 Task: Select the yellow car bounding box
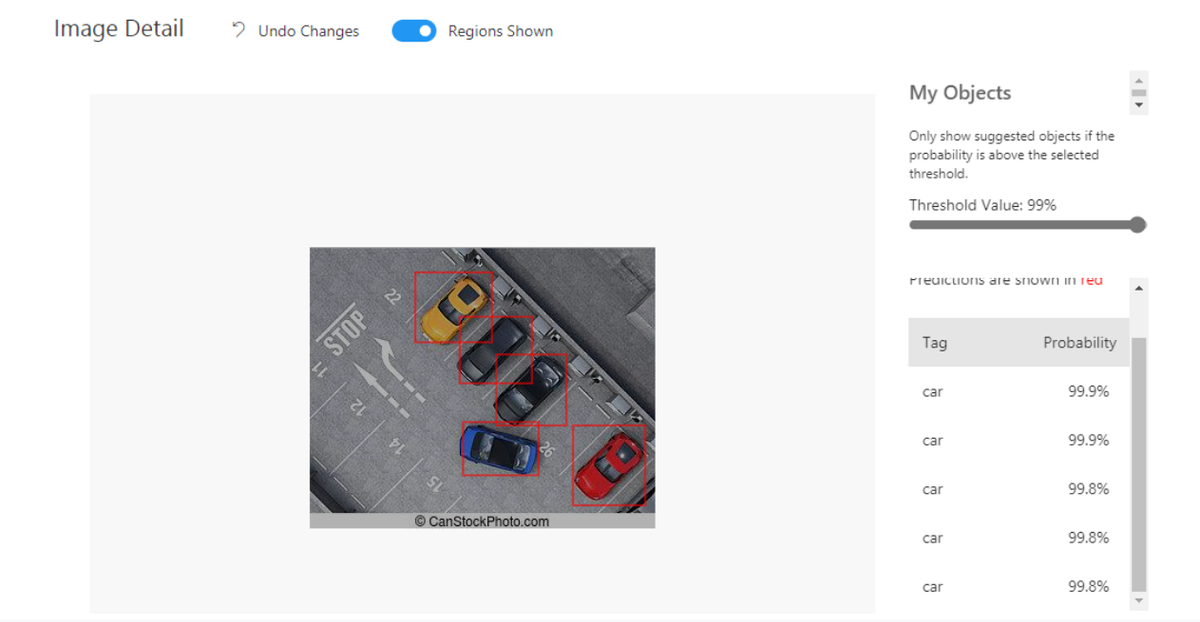coord(454,307)
